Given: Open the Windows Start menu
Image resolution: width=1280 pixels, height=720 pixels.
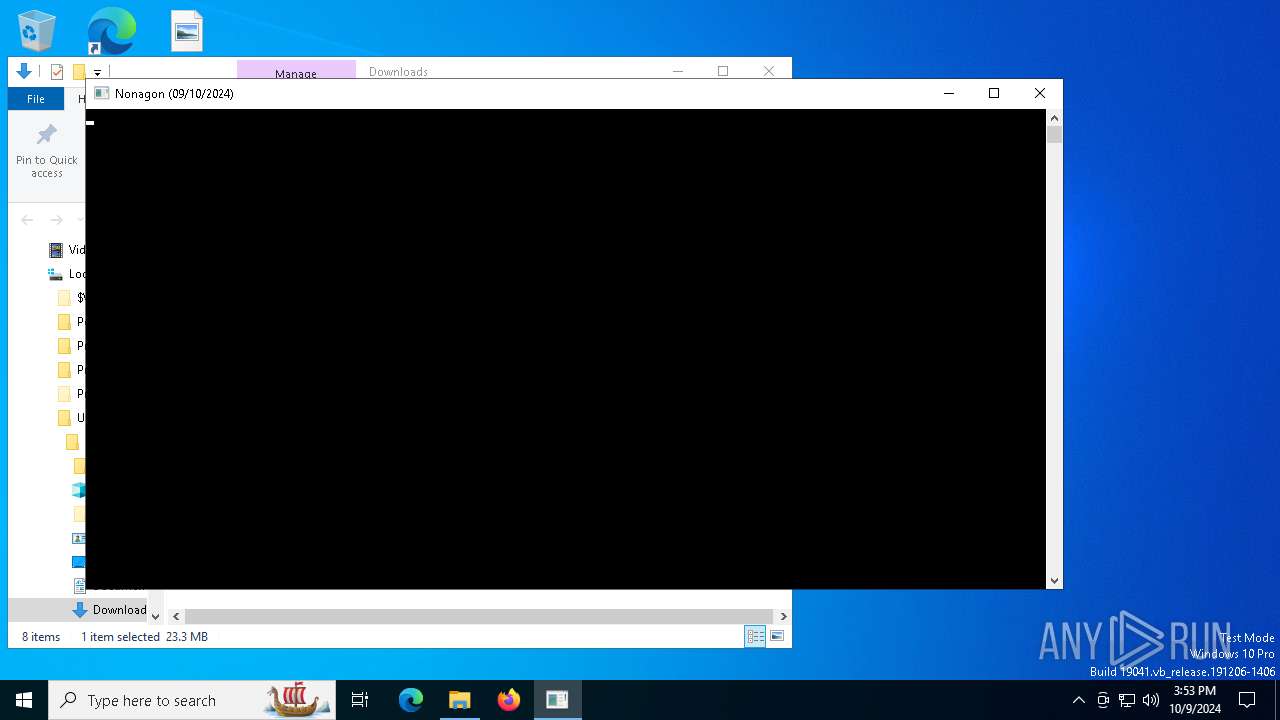Looking at the screenshot, I should [x=24, y=700].
